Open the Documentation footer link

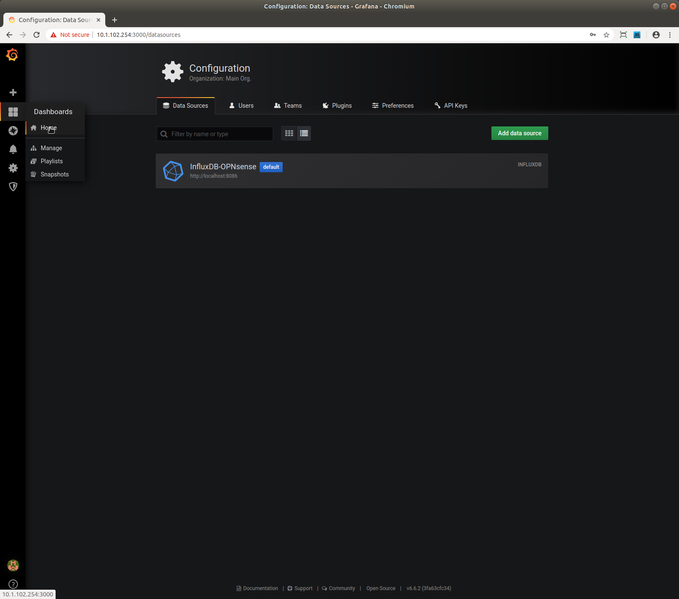257,588
